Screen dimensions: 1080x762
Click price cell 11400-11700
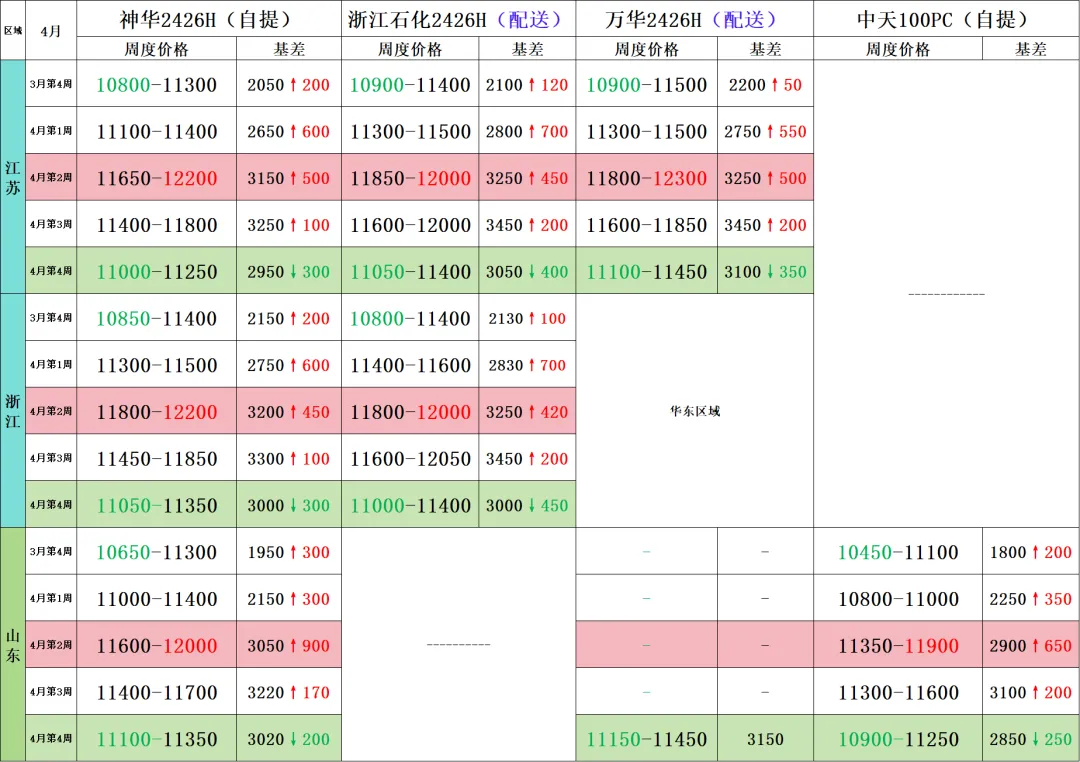[x=156, y=692]
